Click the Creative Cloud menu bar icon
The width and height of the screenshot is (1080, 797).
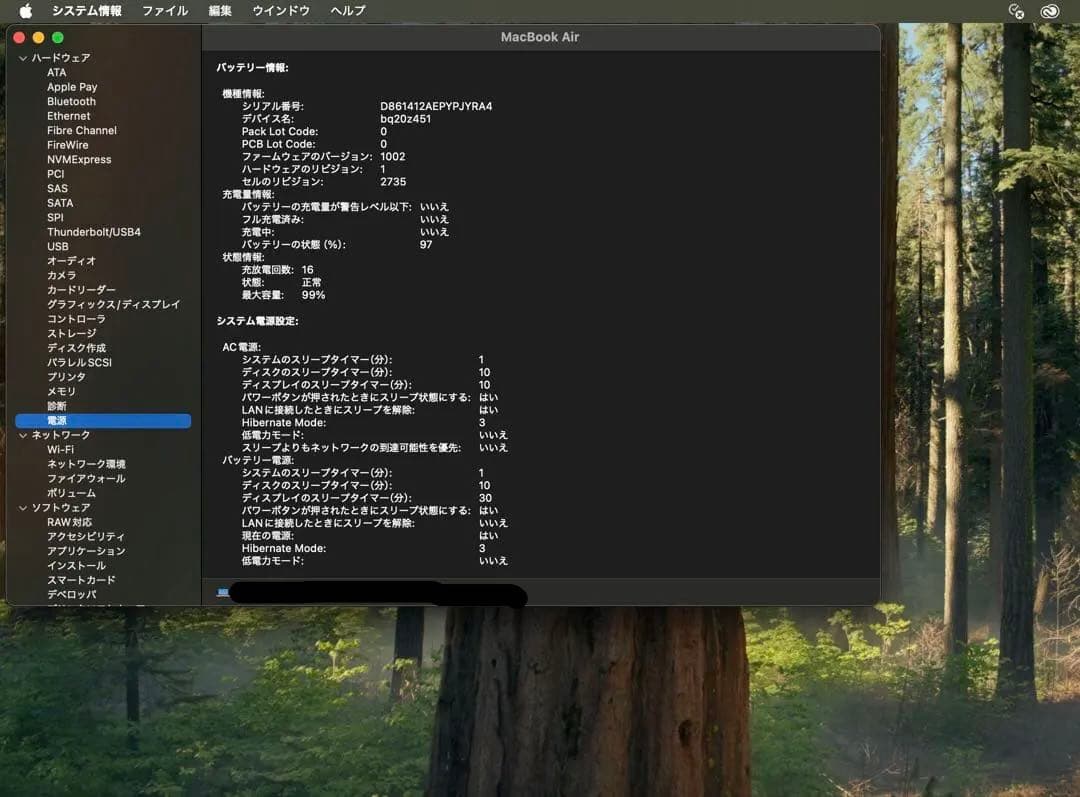point(1049,11)
